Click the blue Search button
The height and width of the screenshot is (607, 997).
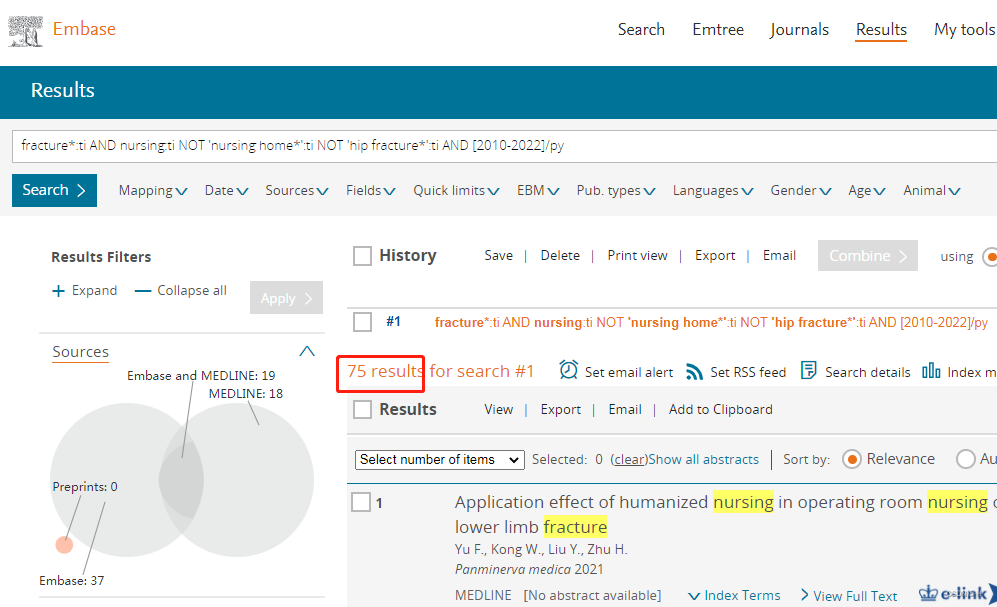54,190
